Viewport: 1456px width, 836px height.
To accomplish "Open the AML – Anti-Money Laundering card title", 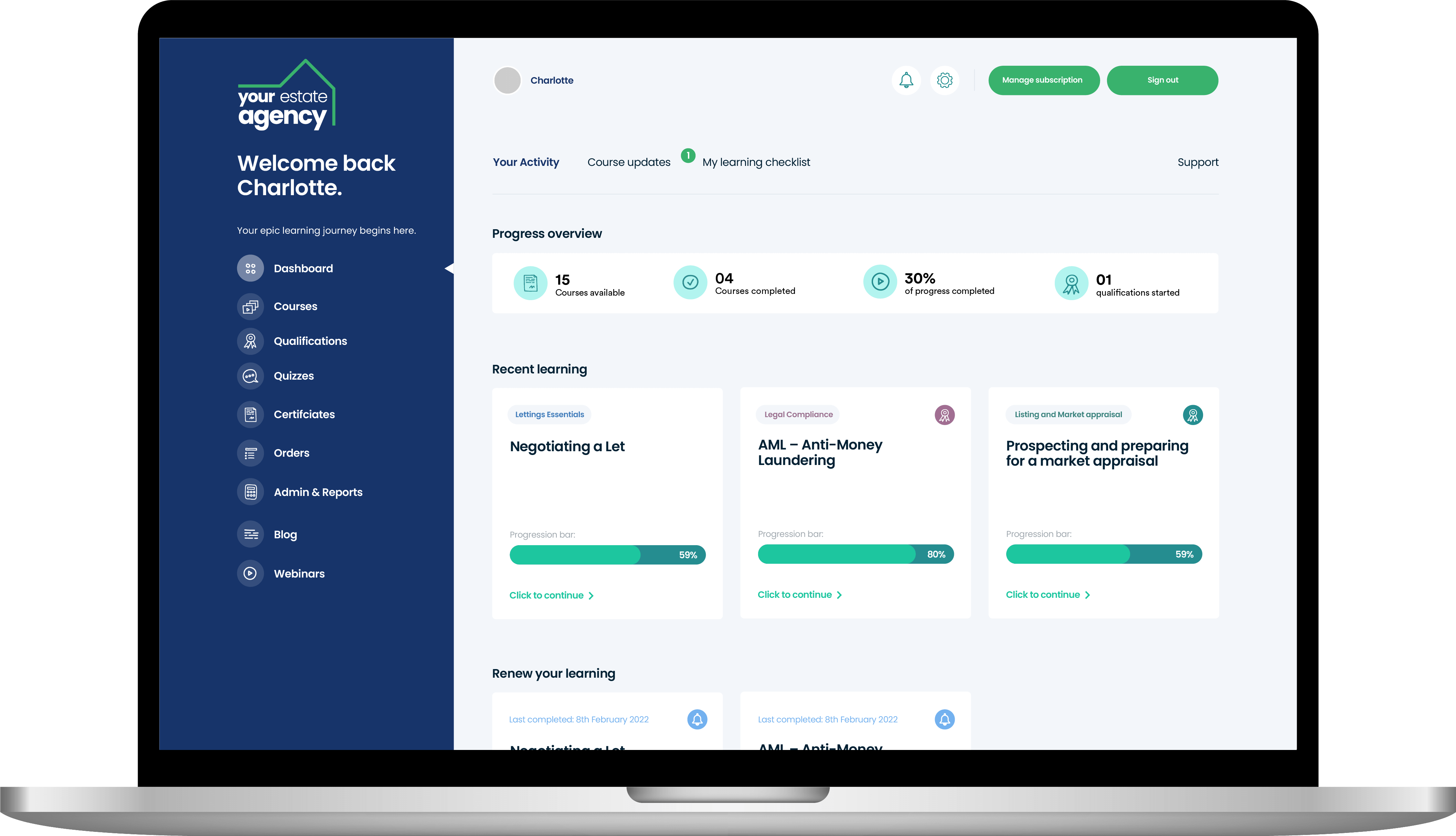I will click(820, 453).
